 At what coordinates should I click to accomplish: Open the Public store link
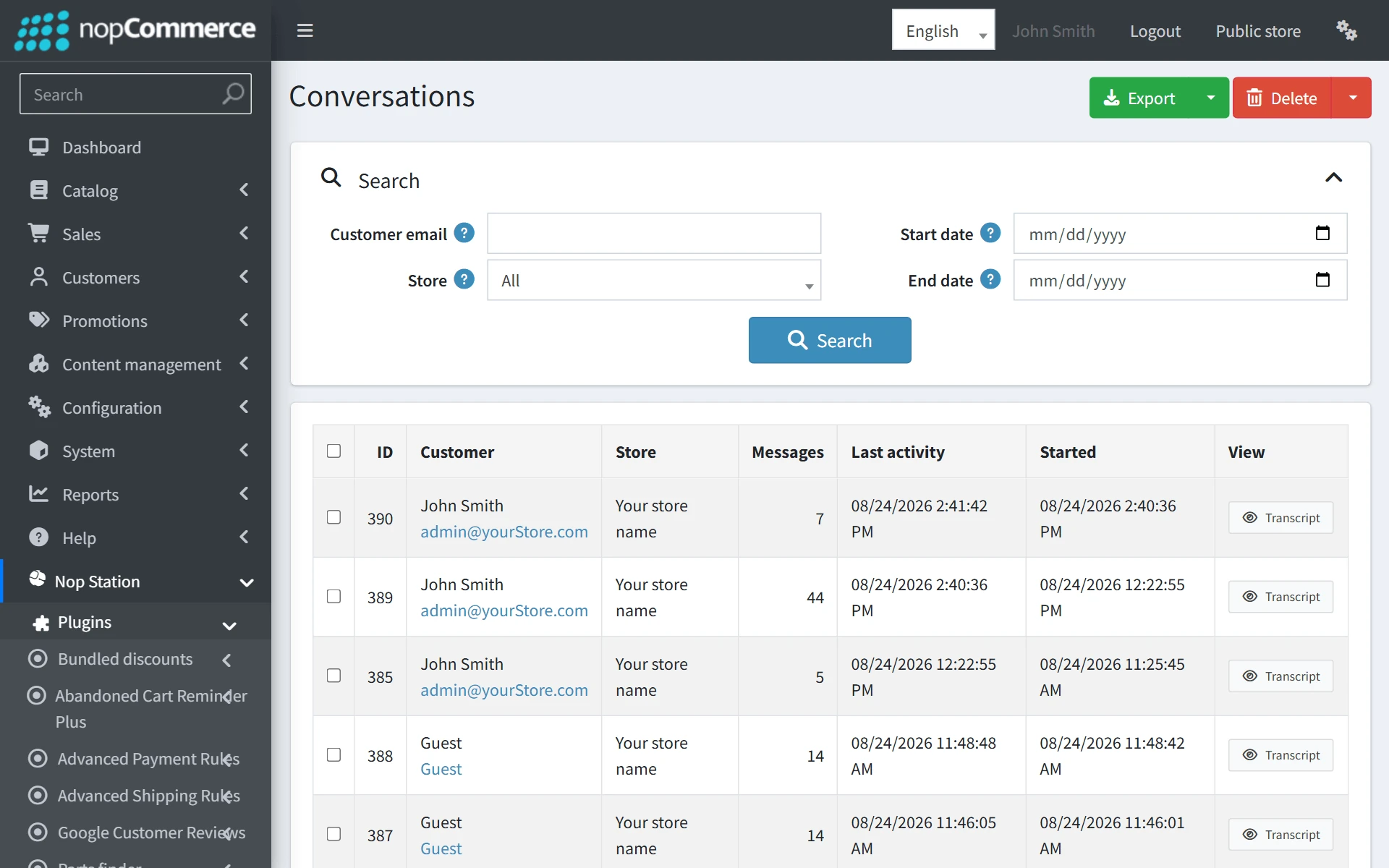[1258, 31]
